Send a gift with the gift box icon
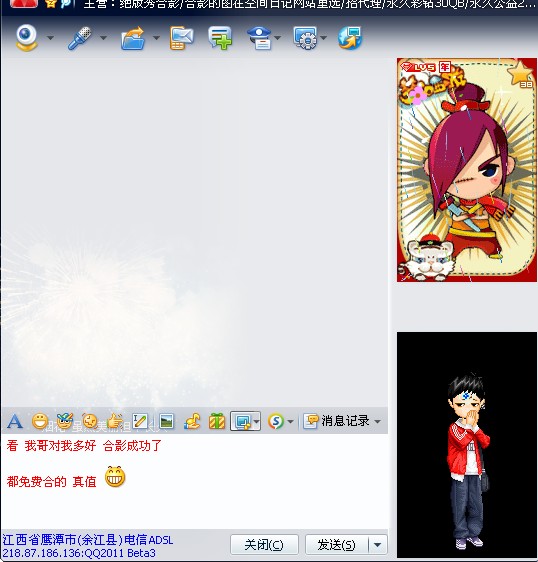538x562 pixels. click(217, 421)
